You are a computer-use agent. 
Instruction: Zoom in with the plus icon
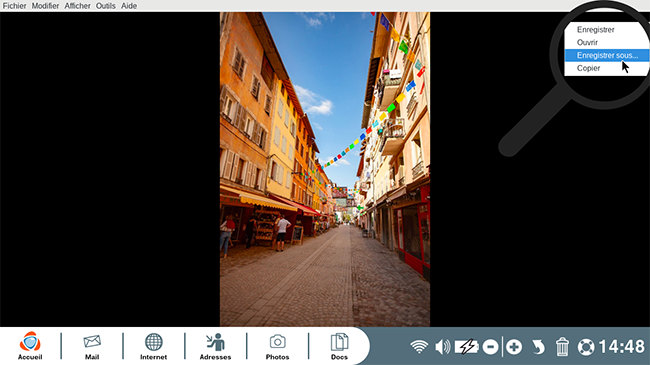pos(514,346)
